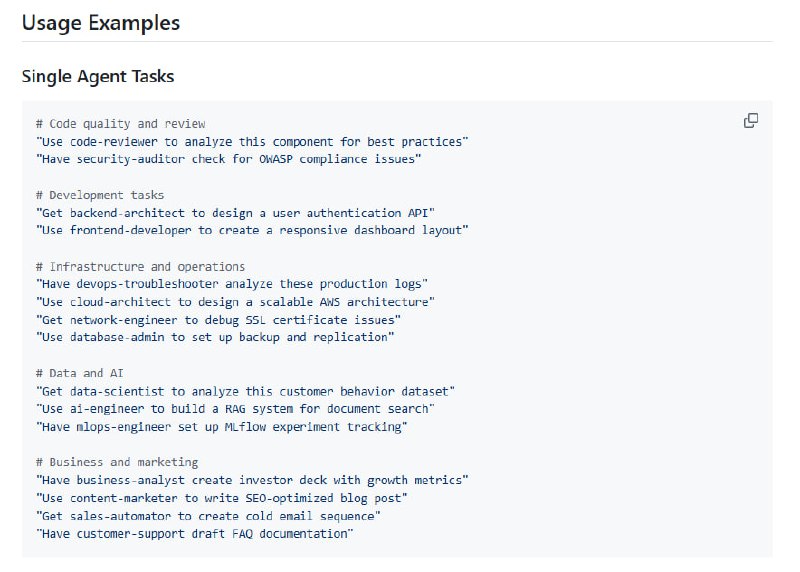Click the Single Agent Tasks heading

tap(98, 76)
